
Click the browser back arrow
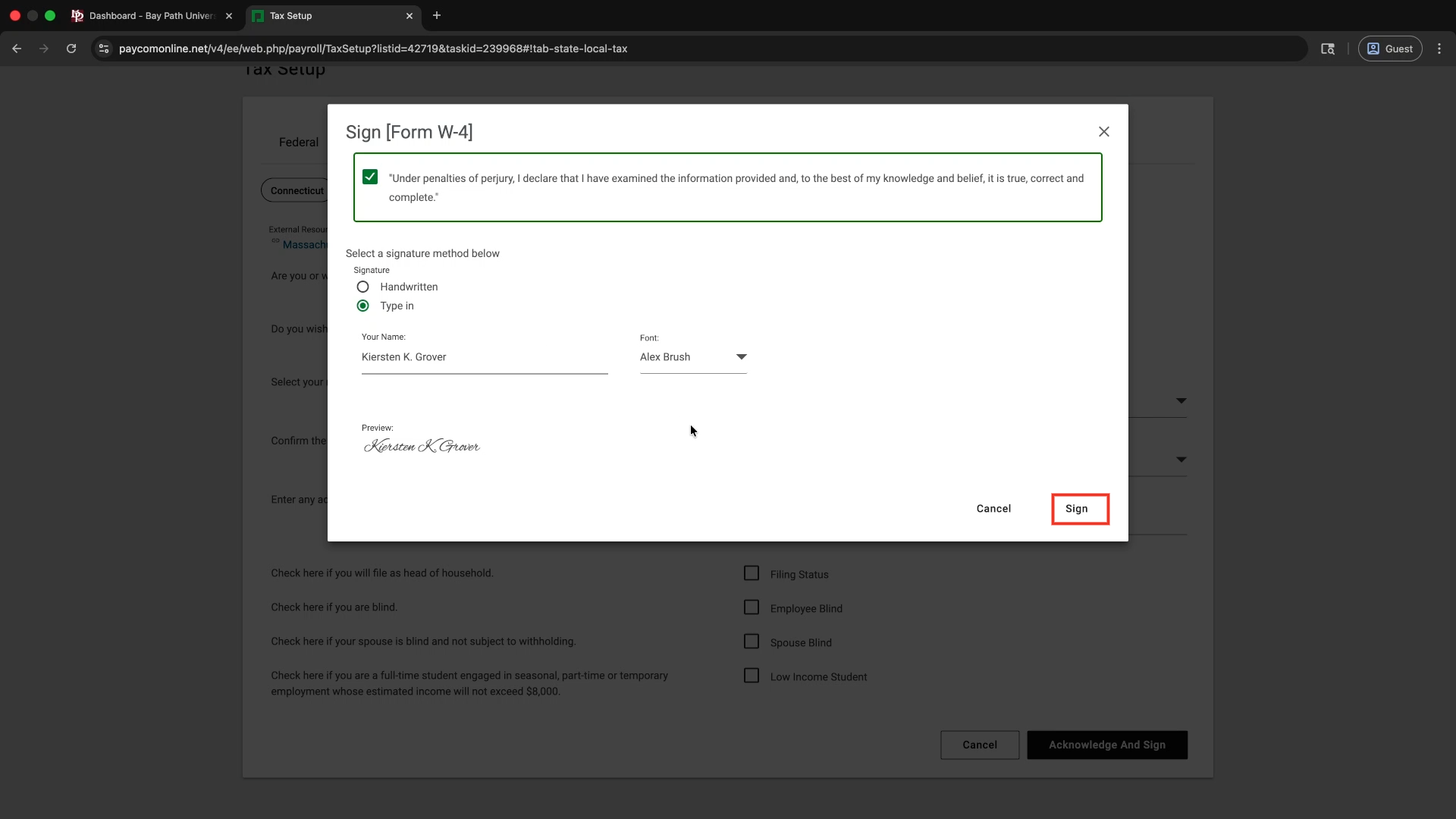click(x=17, y=49)
